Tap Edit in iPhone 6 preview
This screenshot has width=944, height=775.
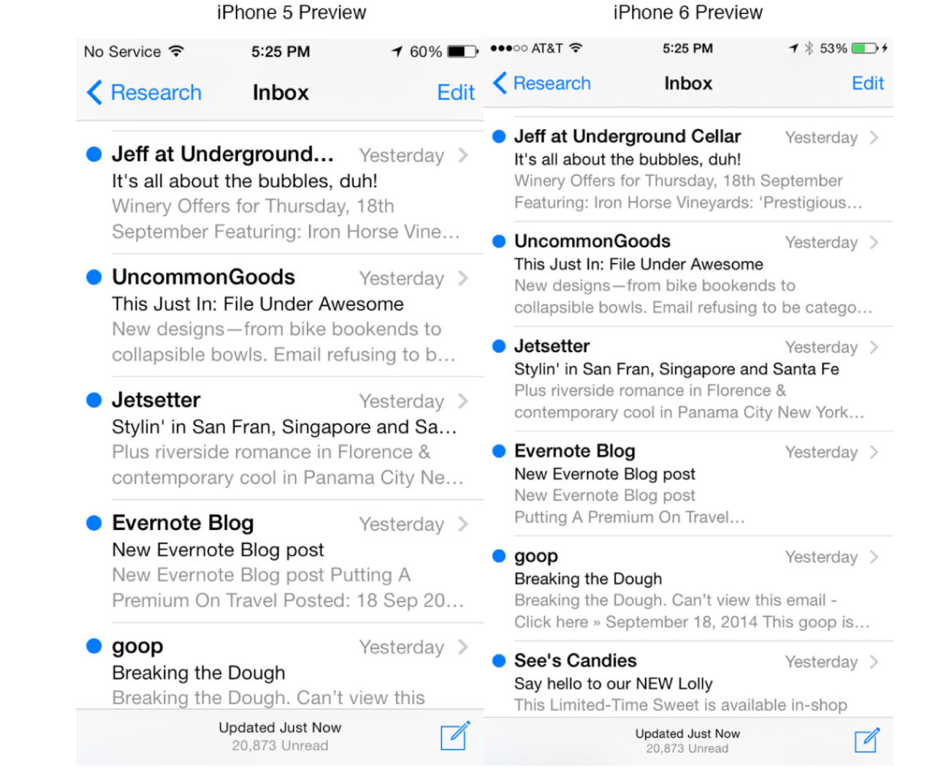(868, 83)
